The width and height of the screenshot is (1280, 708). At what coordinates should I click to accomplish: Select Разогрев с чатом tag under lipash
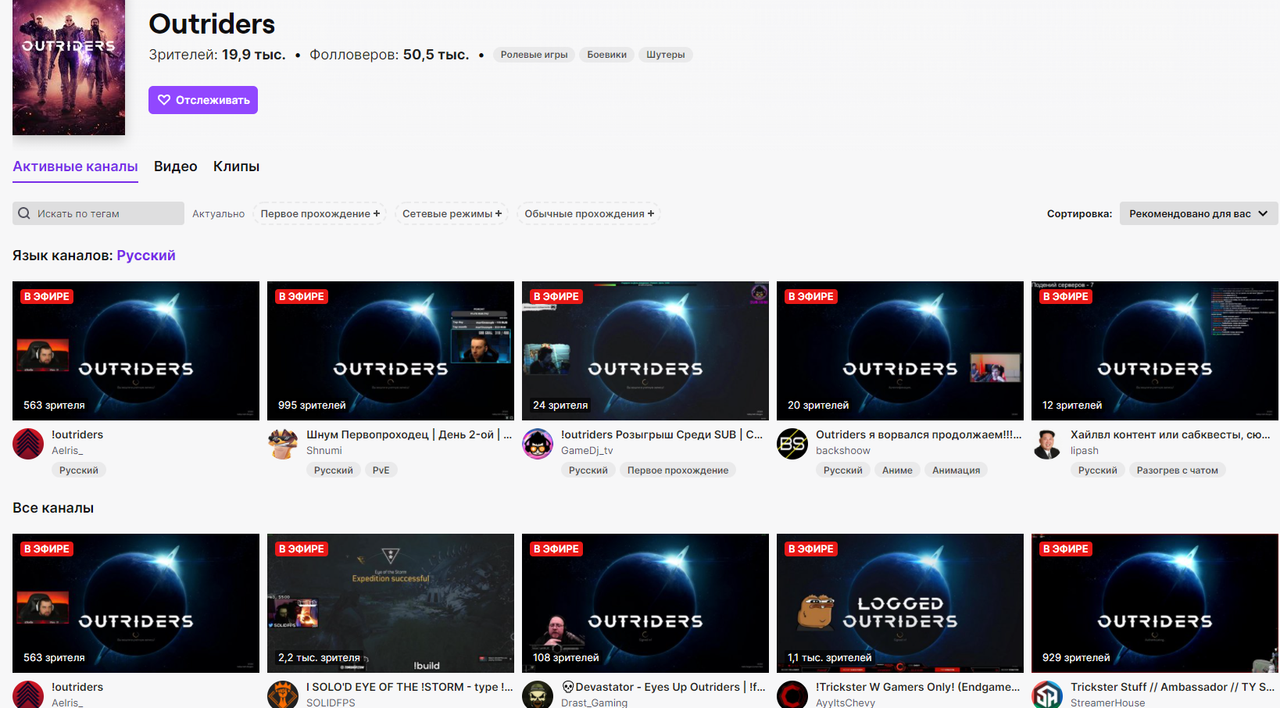click(1177, 470)
